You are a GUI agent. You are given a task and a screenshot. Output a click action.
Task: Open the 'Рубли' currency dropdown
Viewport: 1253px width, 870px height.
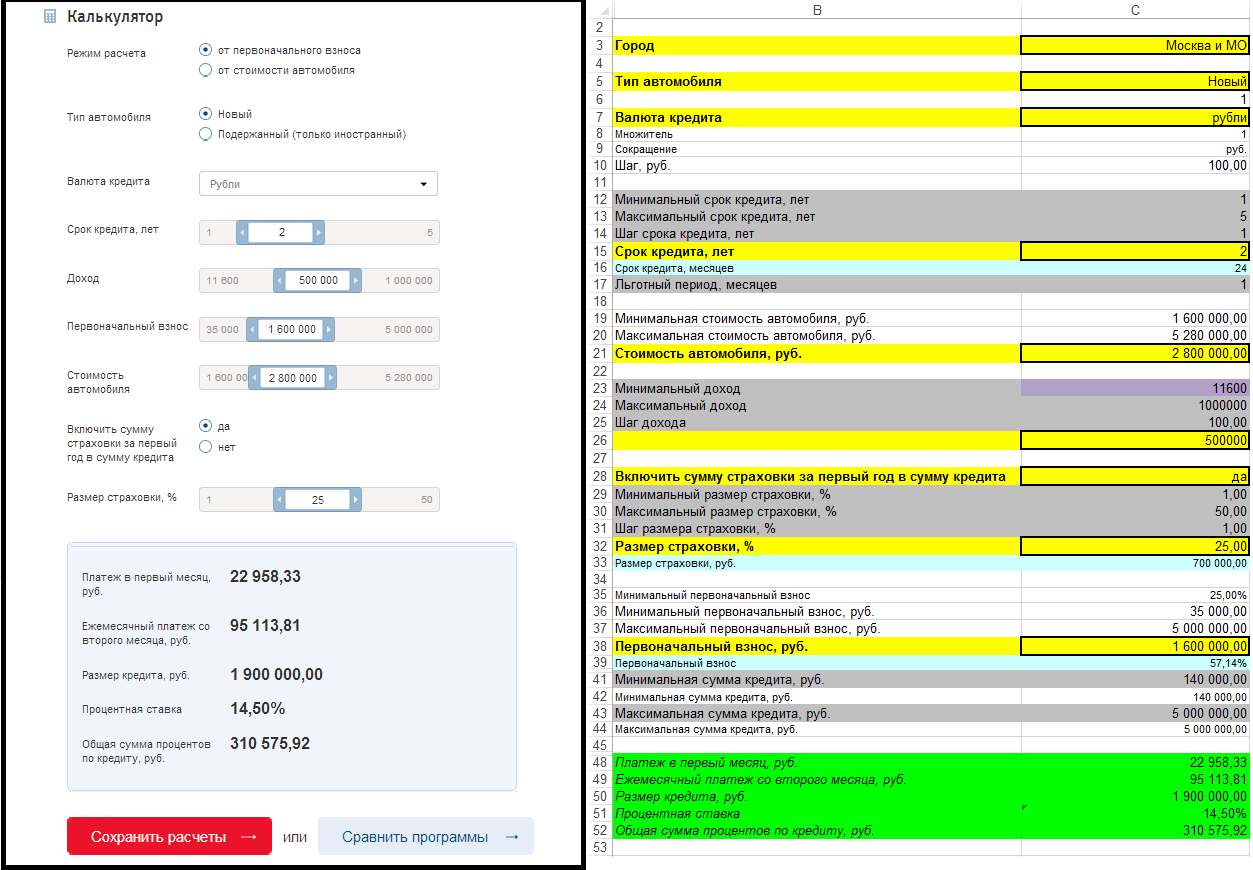point(318,184)
